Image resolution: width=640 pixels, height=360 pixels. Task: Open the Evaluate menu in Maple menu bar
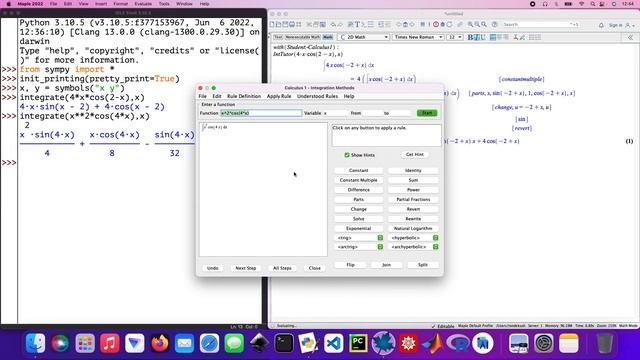click(143, 4)
